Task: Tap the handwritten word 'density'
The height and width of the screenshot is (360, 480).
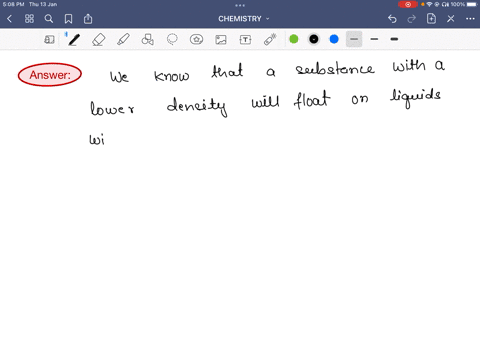Action: pos(197,106)
